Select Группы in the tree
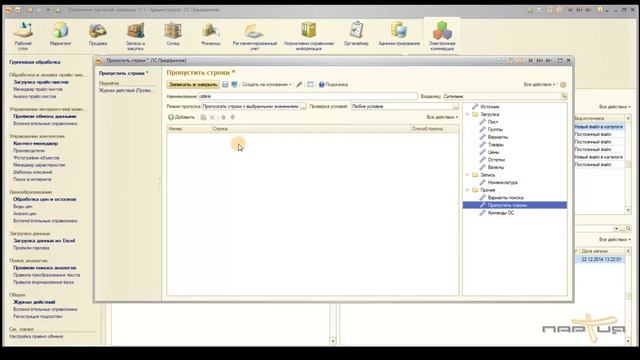 (x=495, y=129)
